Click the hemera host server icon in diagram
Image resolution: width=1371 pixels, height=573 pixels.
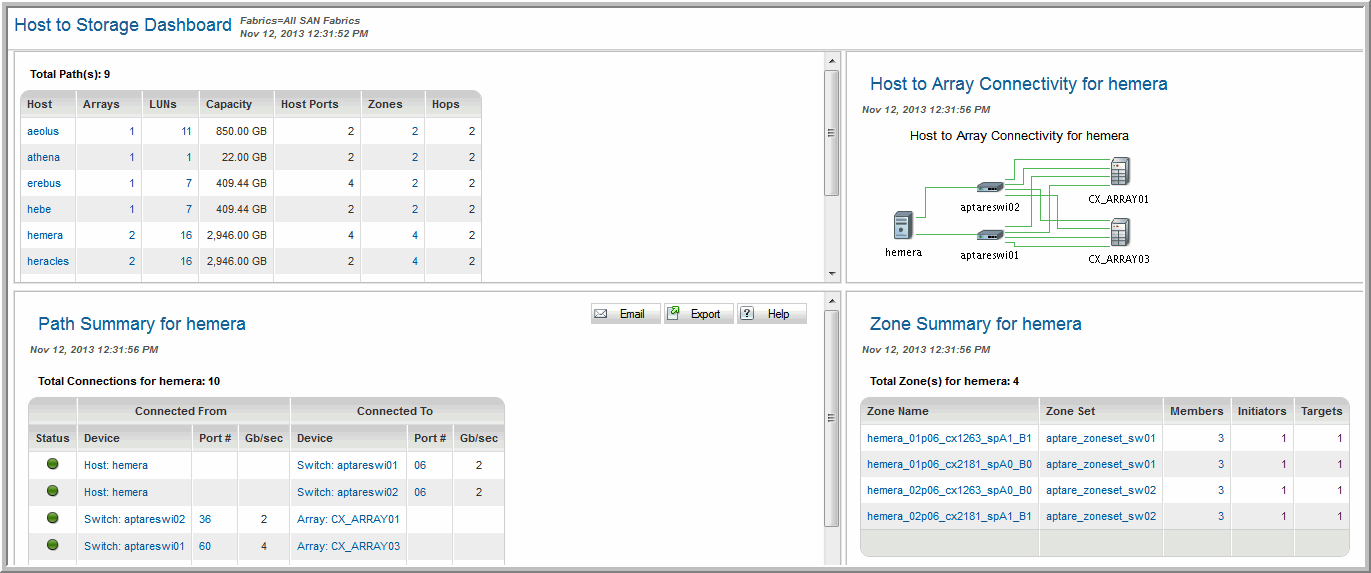click(902, 225)
